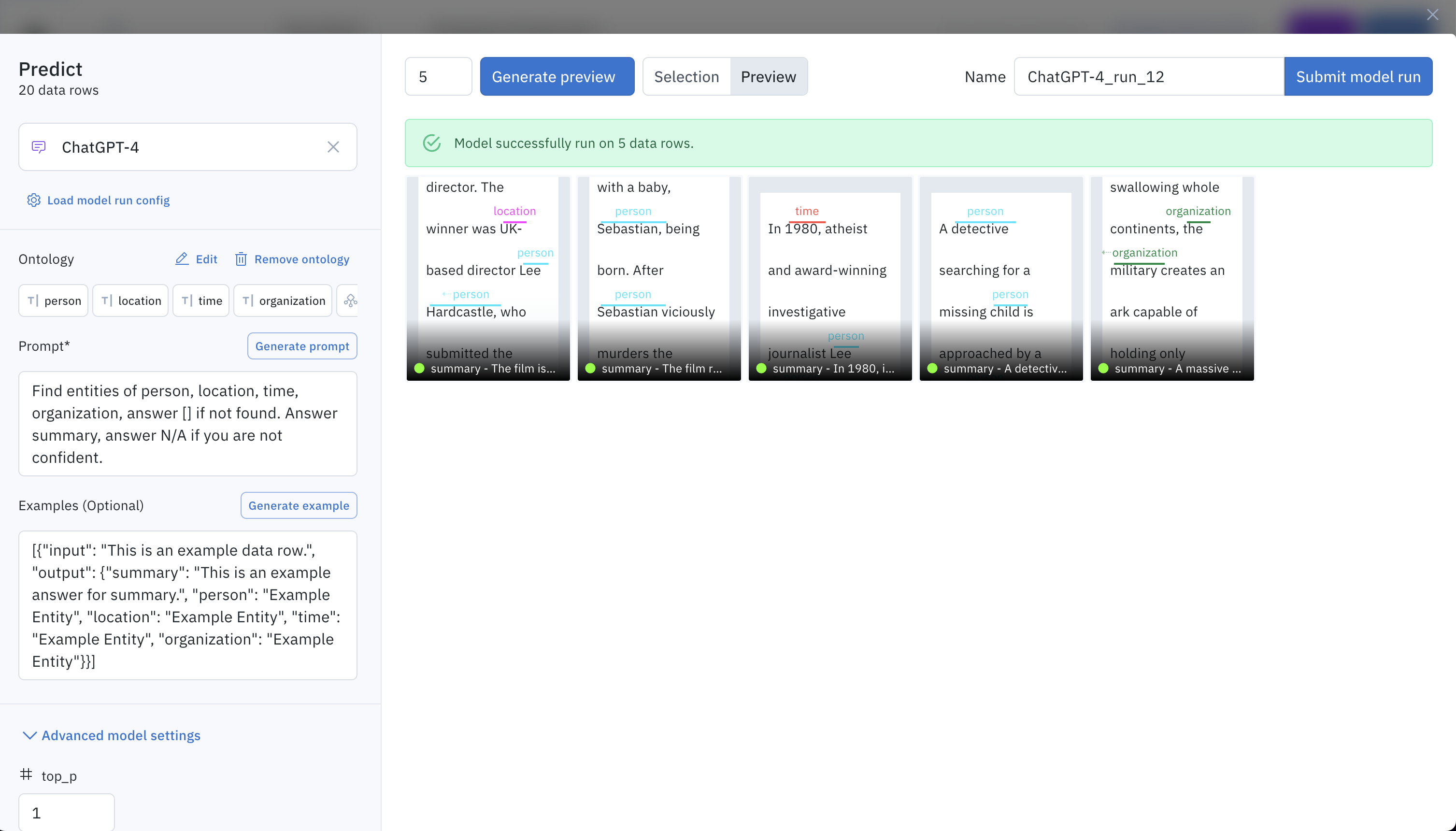Viewport: 1456px width, 831px height.
Task: Click the gear icon for model config
Action: [34, 201]
